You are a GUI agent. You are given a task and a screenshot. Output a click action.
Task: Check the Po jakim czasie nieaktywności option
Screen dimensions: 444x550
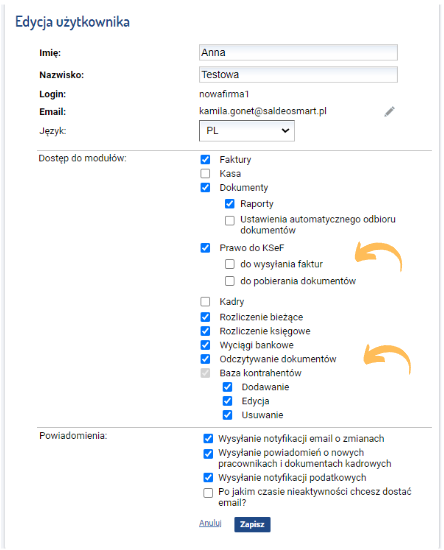(x=208, y=493)
